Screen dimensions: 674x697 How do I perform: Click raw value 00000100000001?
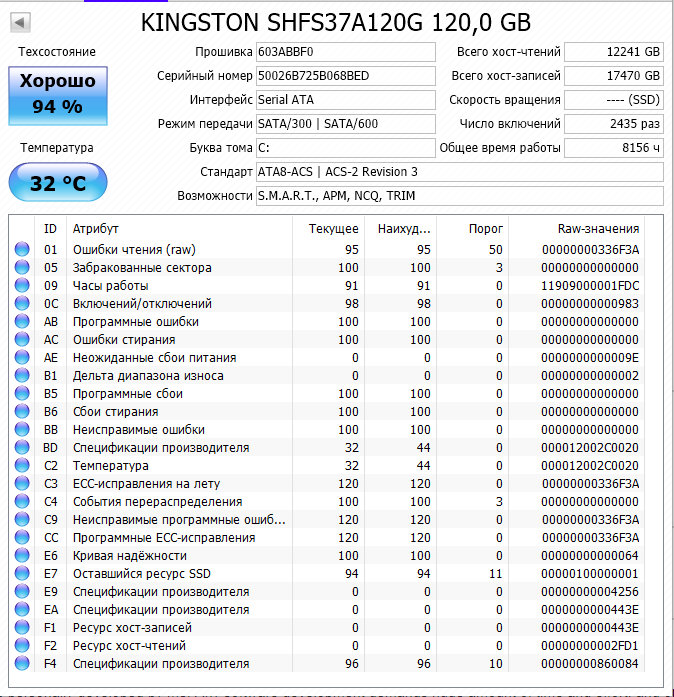click(x=590, y=573)
